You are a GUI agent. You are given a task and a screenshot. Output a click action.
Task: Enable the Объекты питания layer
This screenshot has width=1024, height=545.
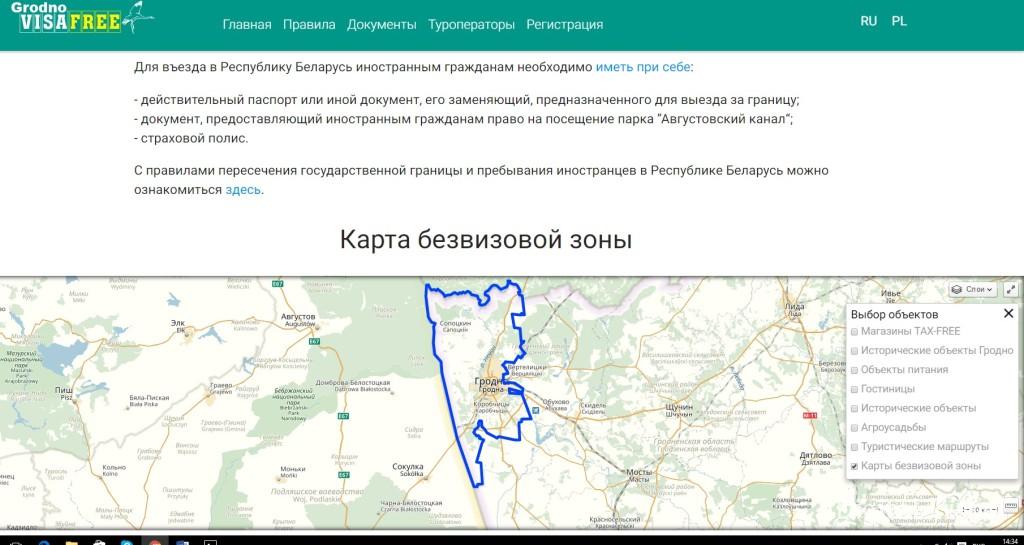pyautogui.click(x=854, y=370)
